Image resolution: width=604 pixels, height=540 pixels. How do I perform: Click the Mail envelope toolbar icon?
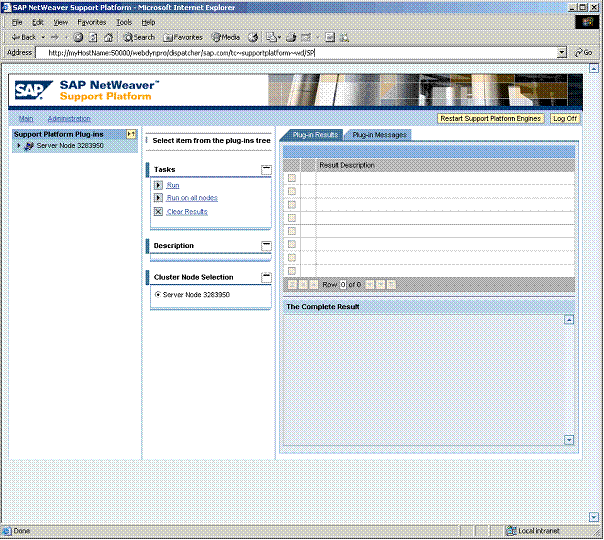point(272,37)
